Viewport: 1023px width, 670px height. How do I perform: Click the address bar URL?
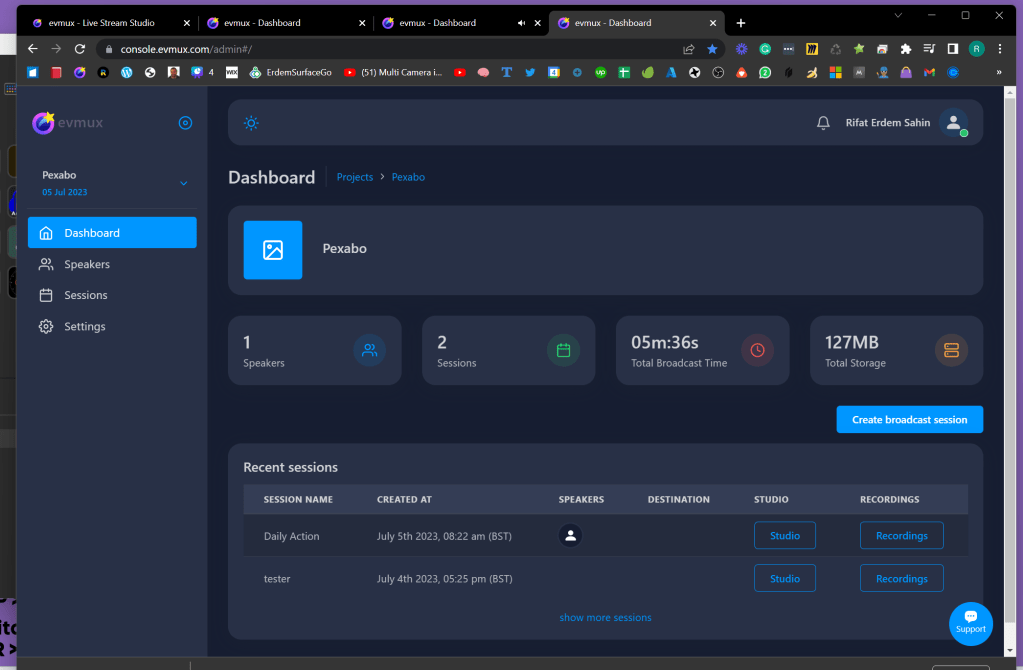coord(186,49)
